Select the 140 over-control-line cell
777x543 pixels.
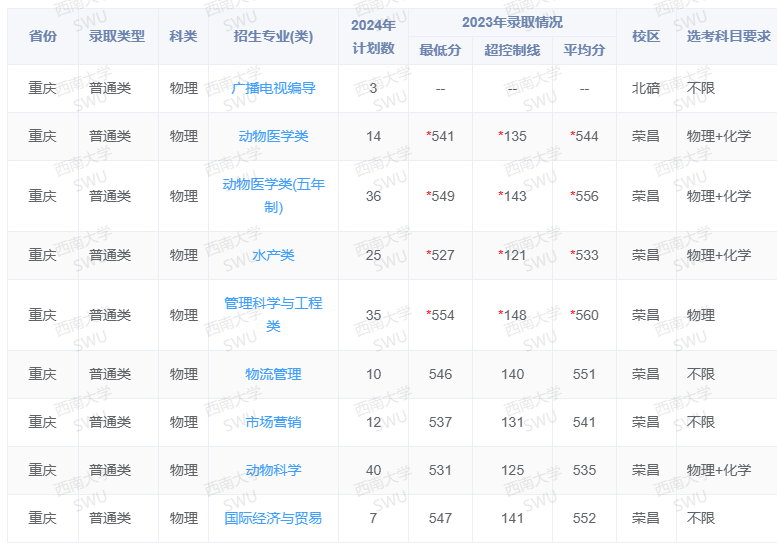pyautogui.click(x=512, y=374)
